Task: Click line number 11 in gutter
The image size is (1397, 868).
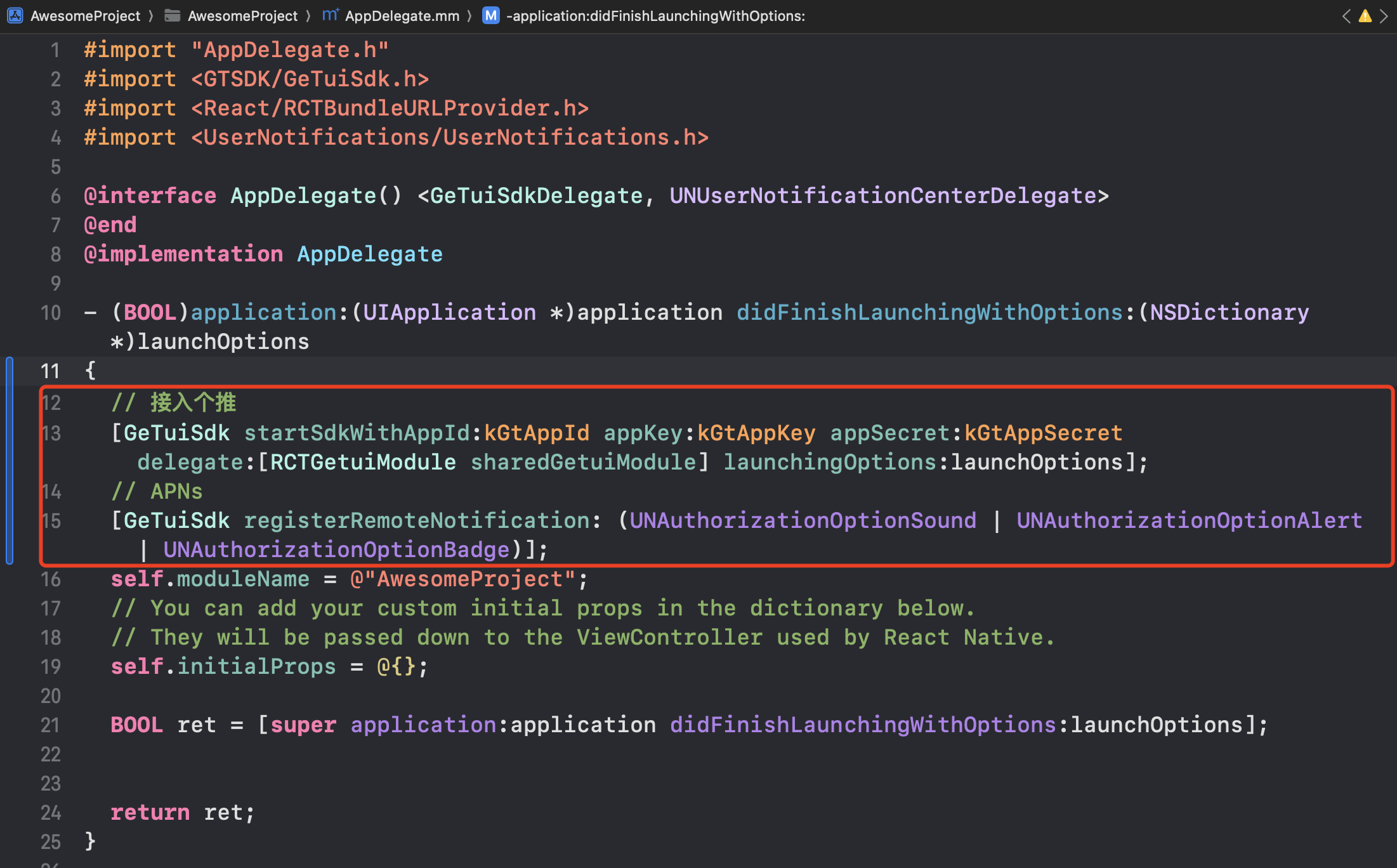Action: 50,371
